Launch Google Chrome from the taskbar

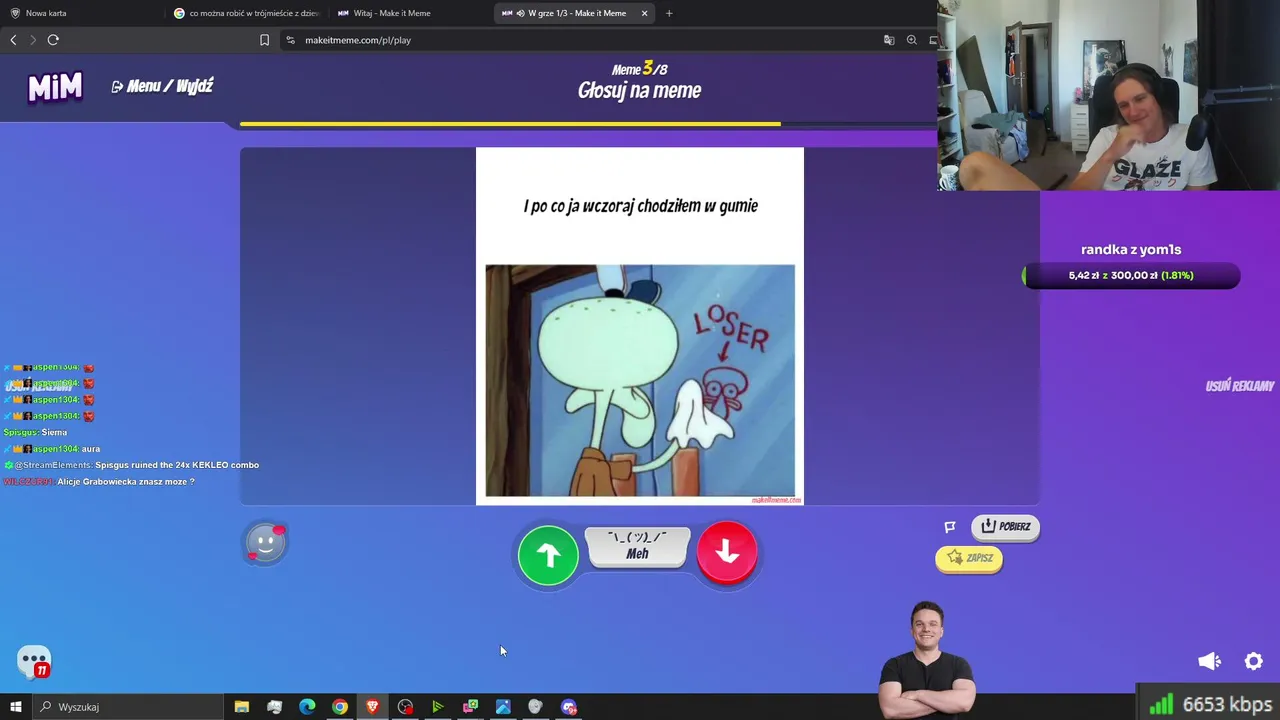coord(340,707)
